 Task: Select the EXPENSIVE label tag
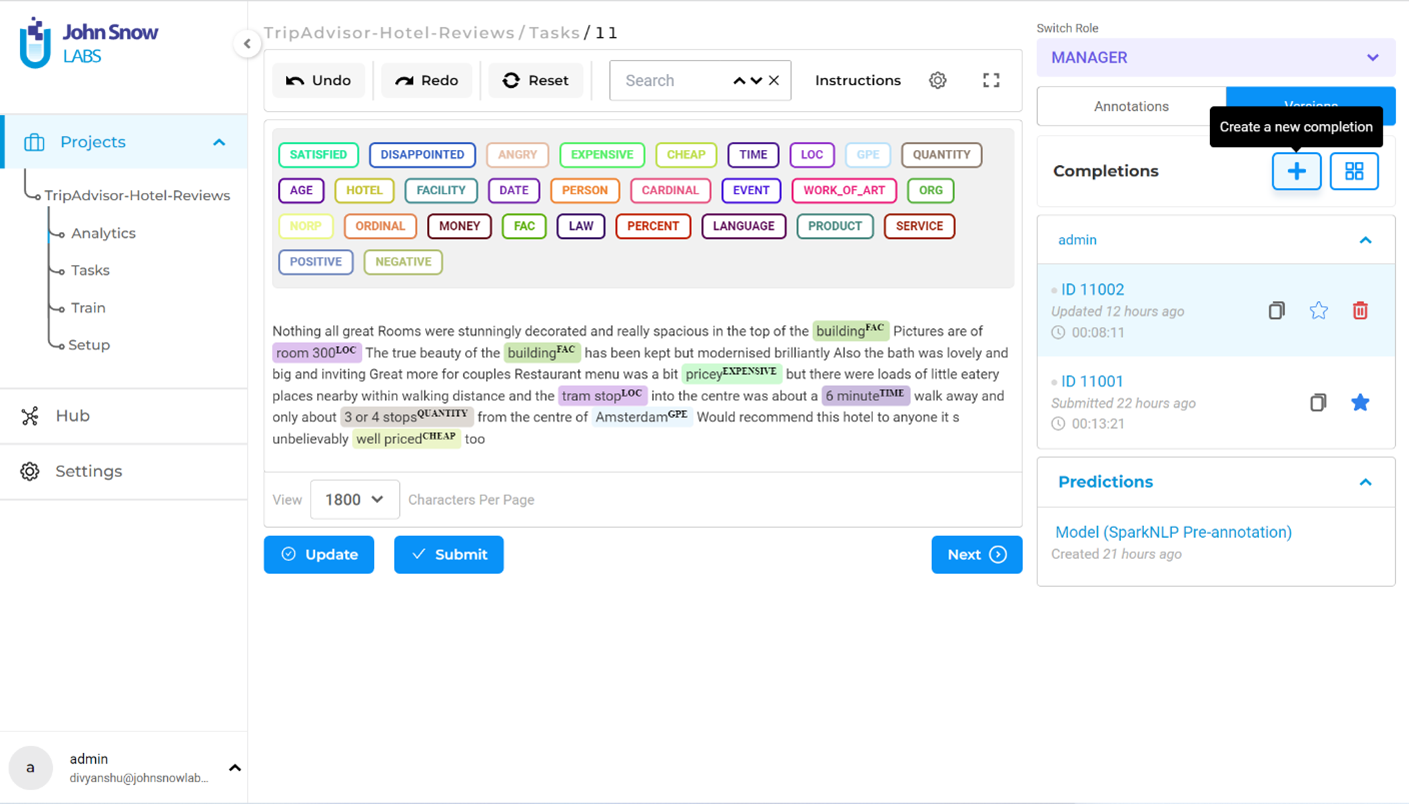602,155
